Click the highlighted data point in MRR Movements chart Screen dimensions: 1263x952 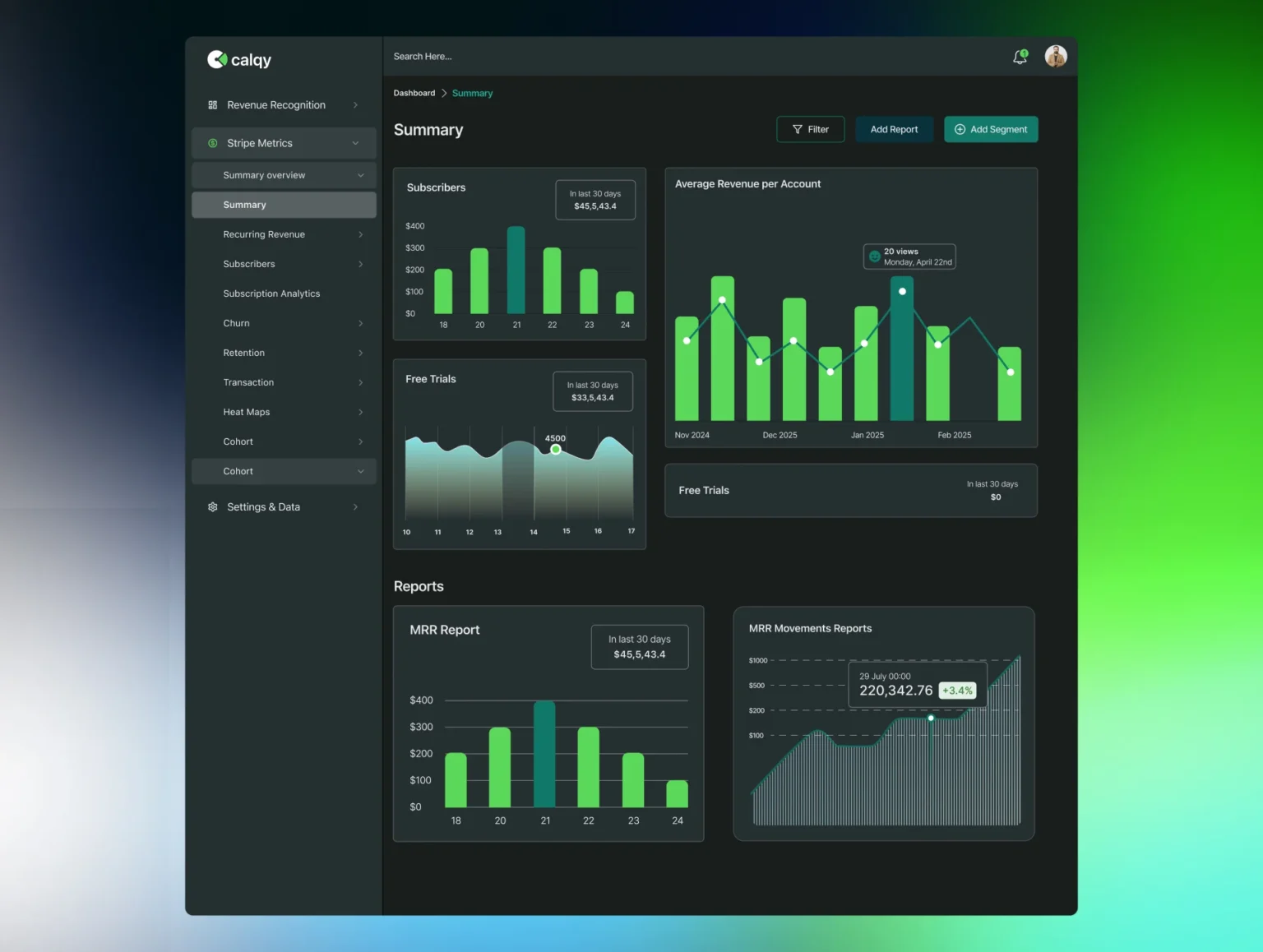pos(931,718)
